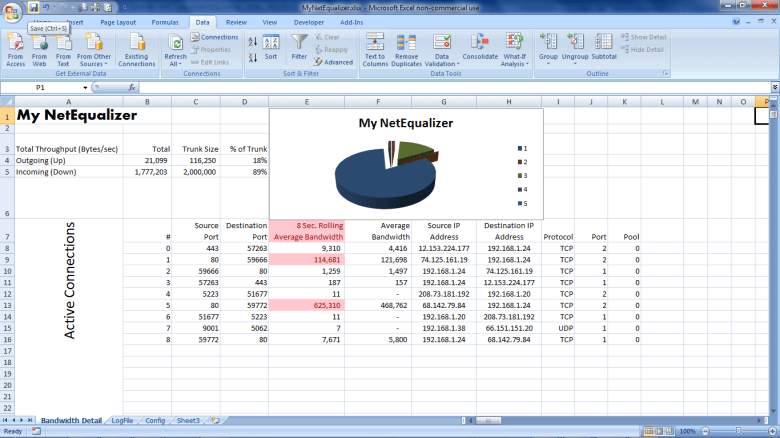Open the Sort dialog icon
Image resolution: width=780 pixels, height=438 pixels.
coord(271,47)
